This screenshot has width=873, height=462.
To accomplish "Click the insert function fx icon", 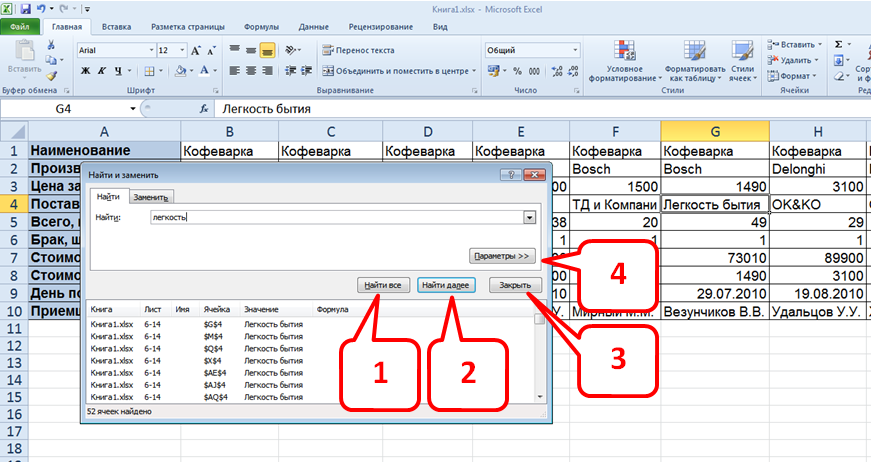I will click(204, 108).
